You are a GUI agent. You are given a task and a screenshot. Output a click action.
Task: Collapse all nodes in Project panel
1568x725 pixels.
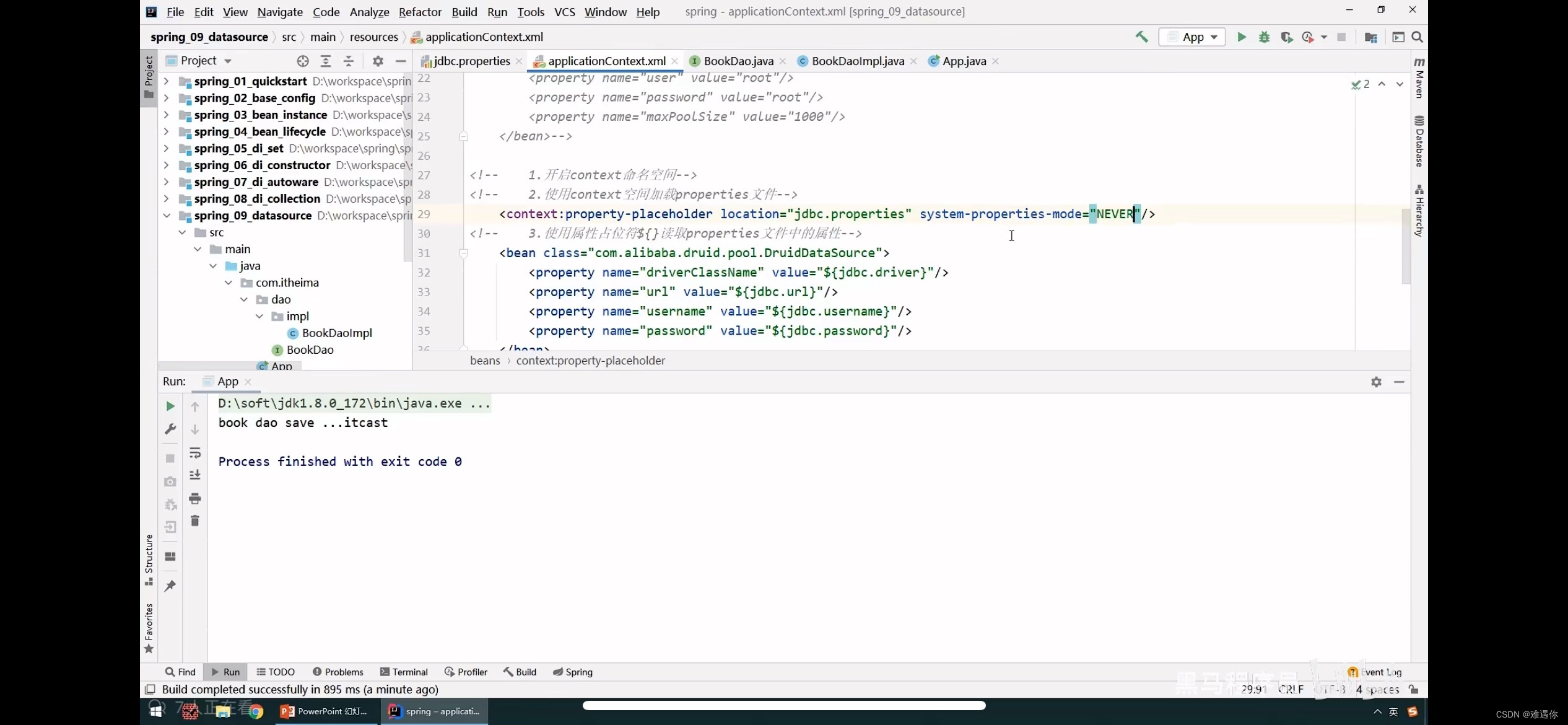349,61
